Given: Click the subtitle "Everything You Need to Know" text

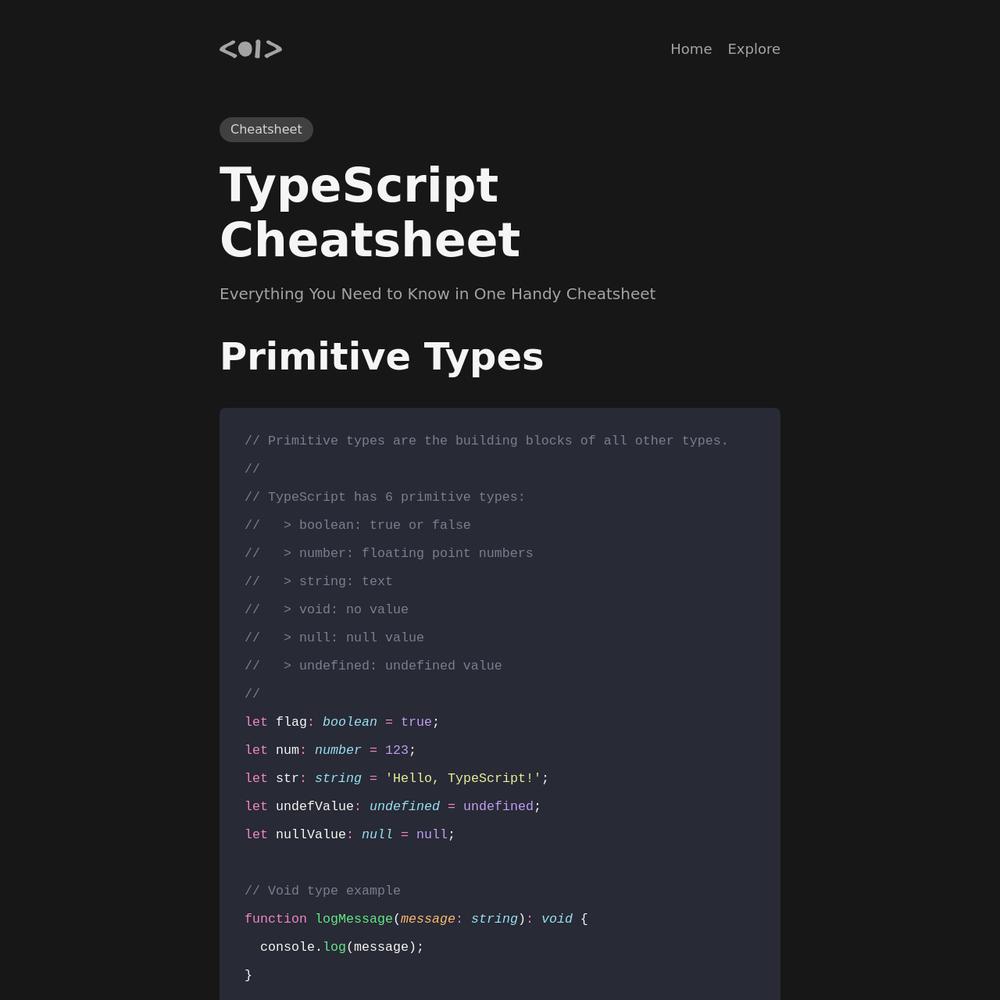Looking at the screenshot, I should coord(437,294).
